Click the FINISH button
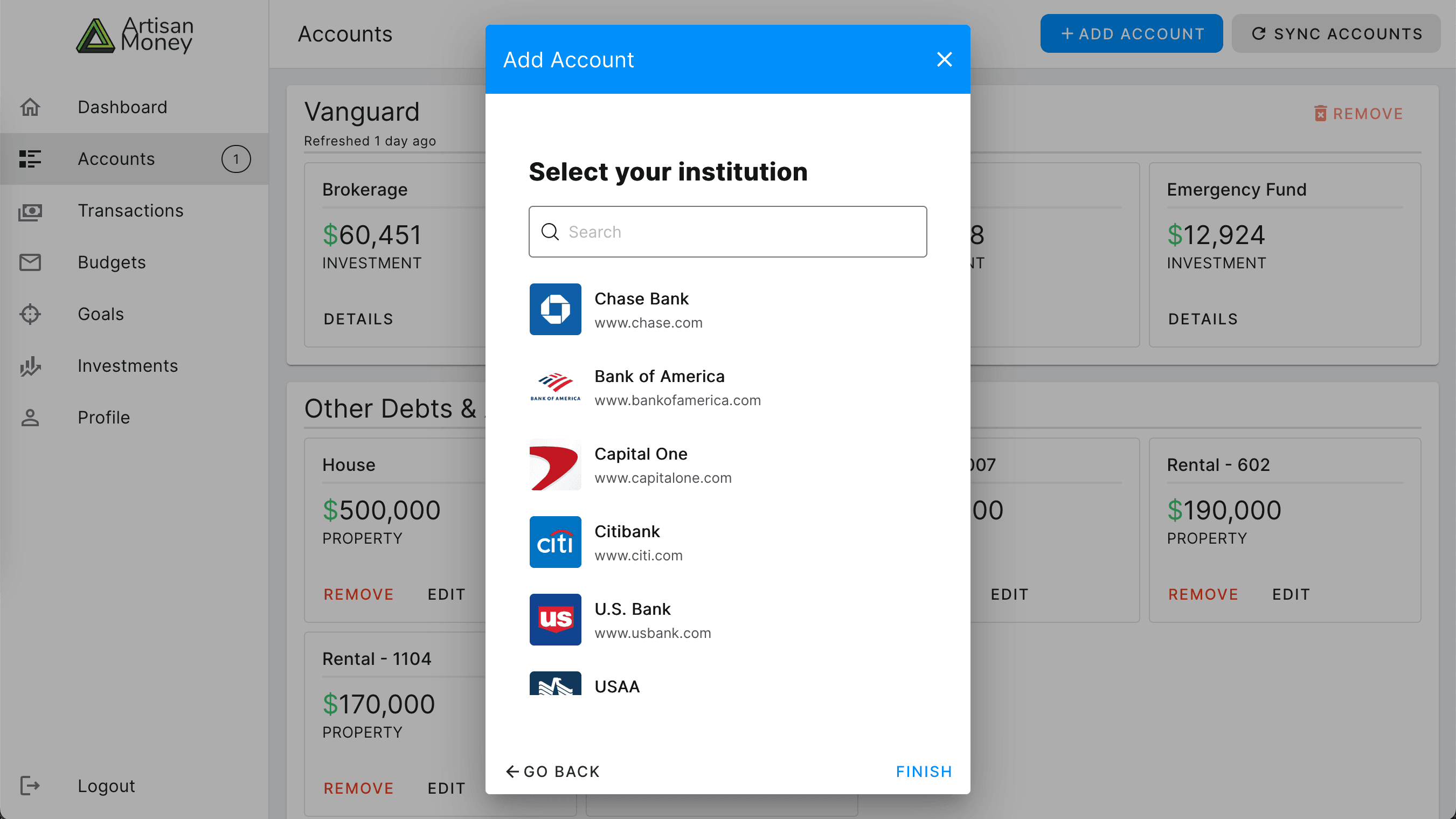The width and height of the screenshot is (1456, 819). pyautogui.click(x=924, y=772)
